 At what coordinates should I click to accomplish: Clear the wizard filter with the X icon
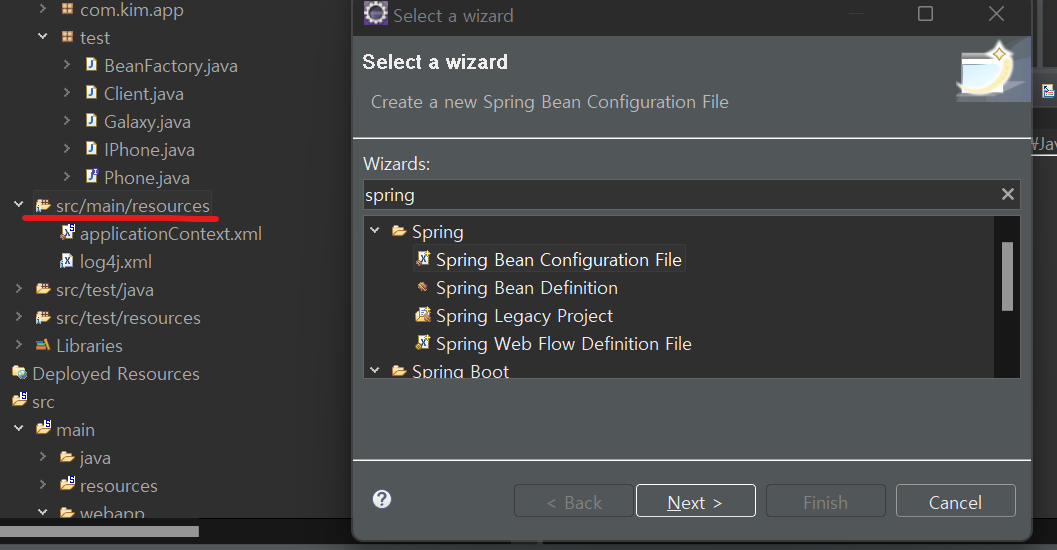(x=1008, y=194)
